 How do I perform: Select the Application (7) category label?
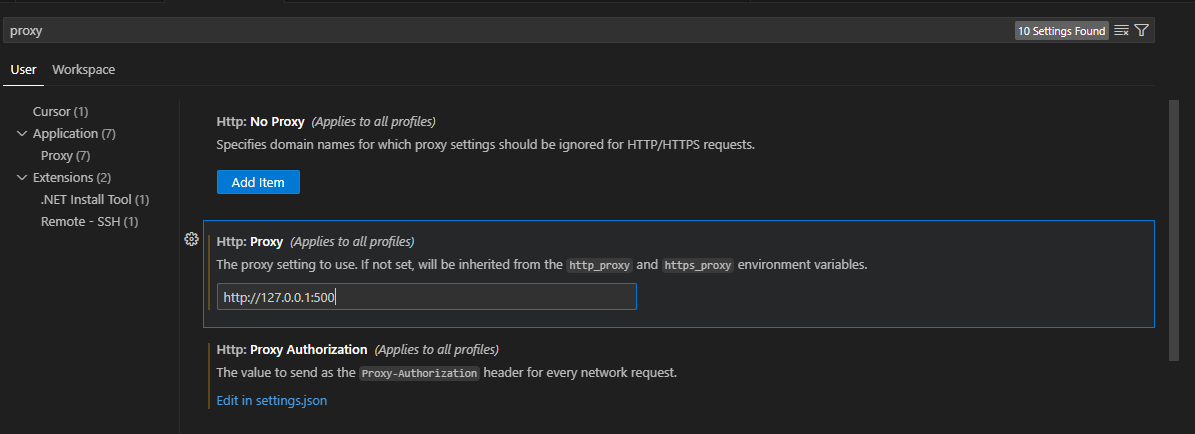[74, 133]
